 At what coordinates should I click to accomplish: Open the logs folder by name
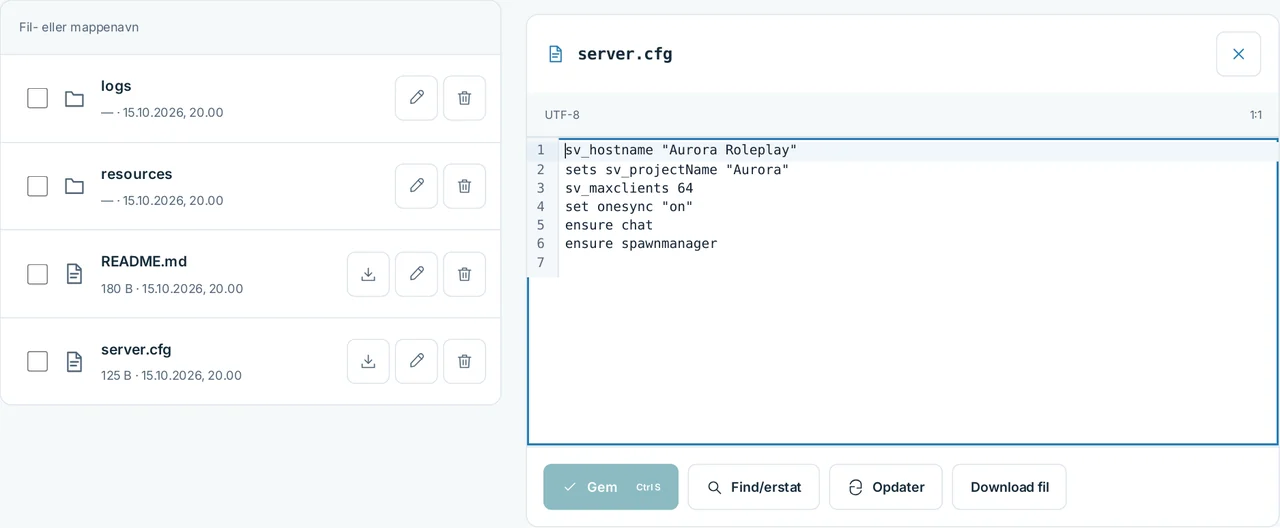click(116, 86)
